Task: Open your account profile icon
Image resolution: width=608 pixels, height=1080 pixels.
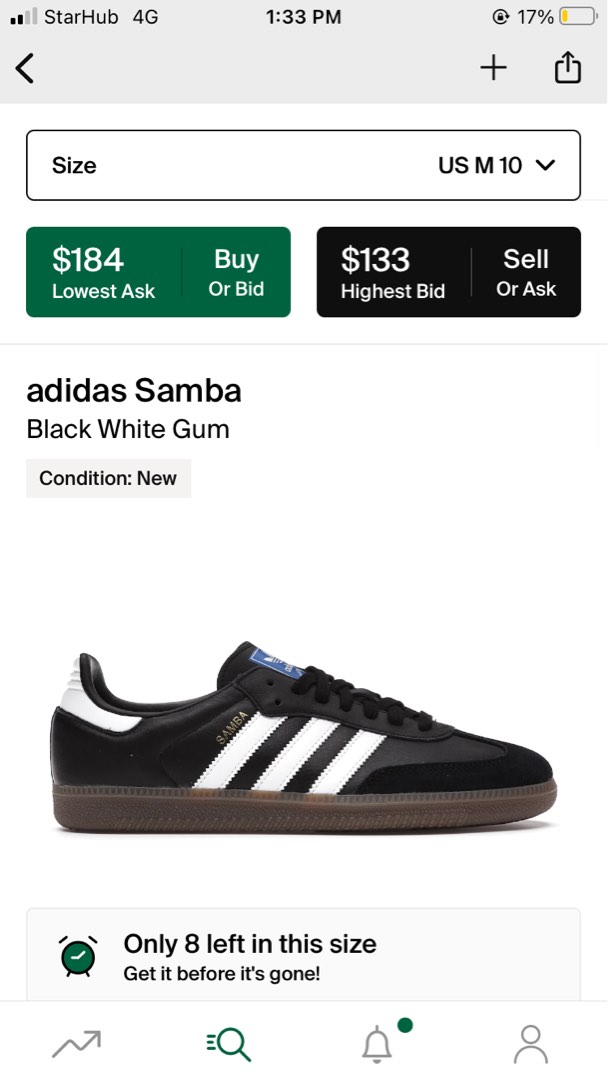Action: click(529, 1045)
